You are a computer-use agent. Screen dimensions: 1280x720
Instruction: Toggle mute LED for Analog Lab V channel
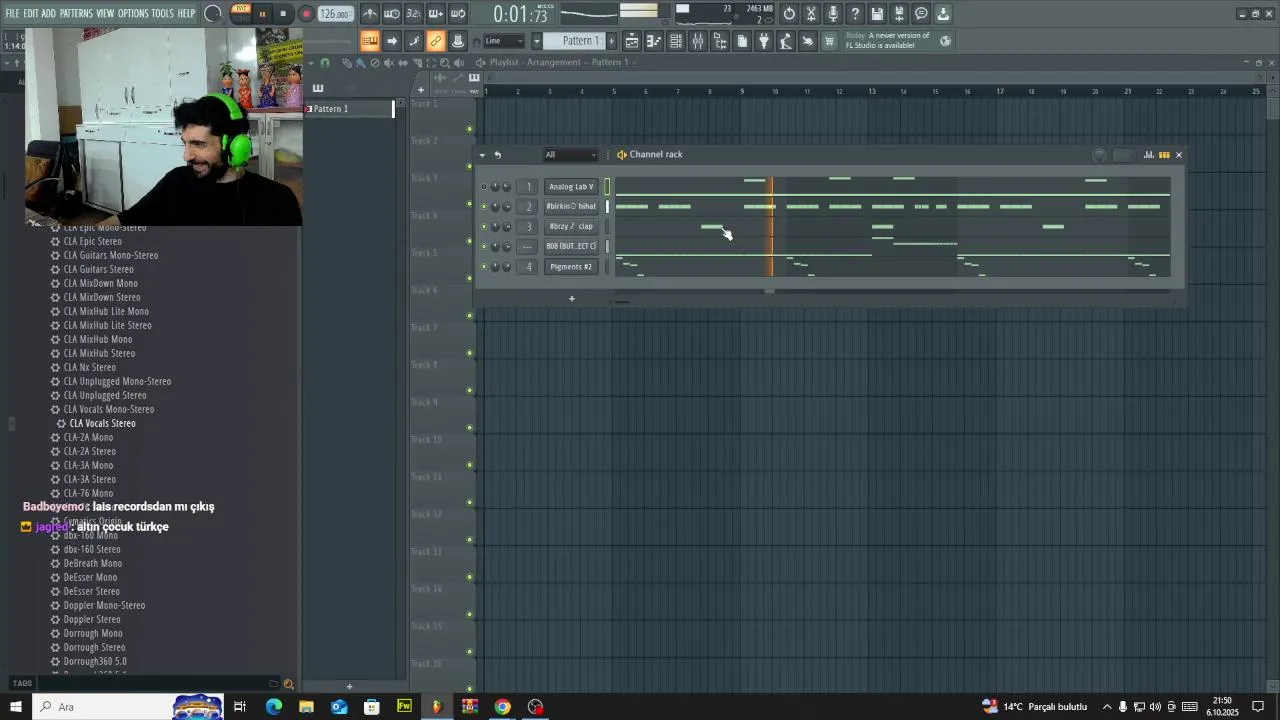coord(484,187)
